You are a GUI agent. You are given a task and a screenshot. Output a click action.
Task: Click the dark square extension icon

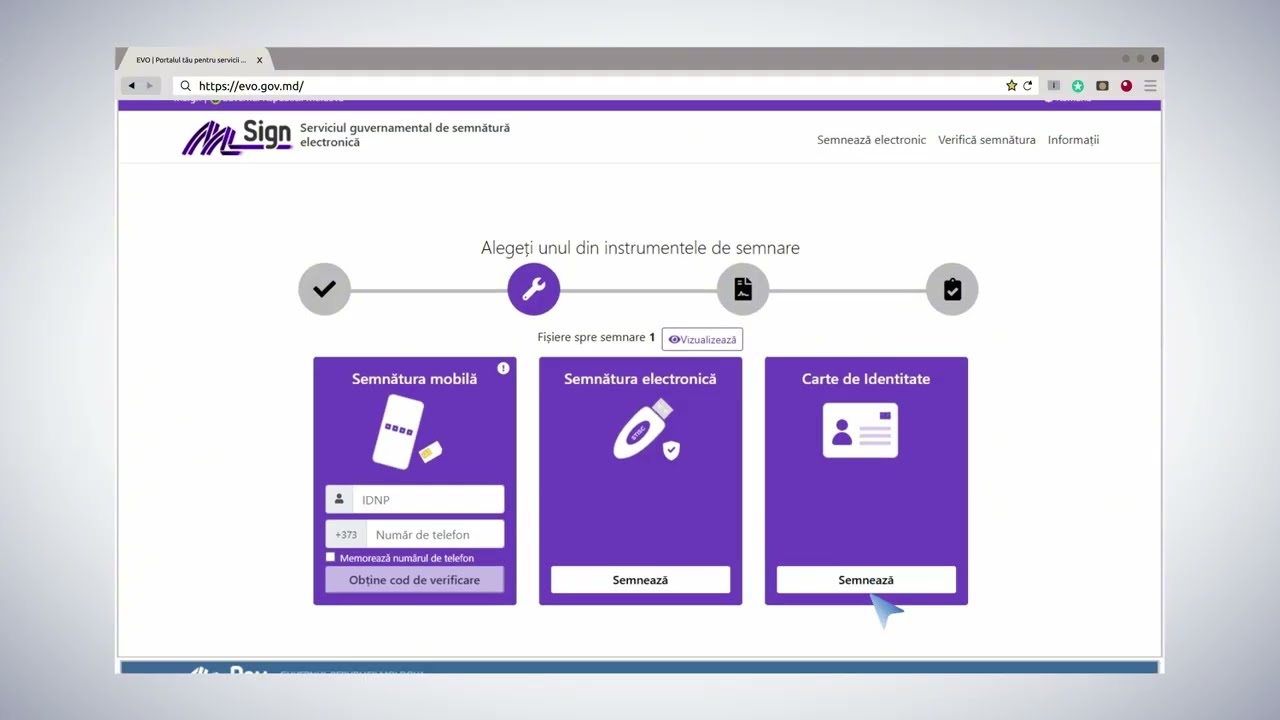click(x=1102, y=86)
